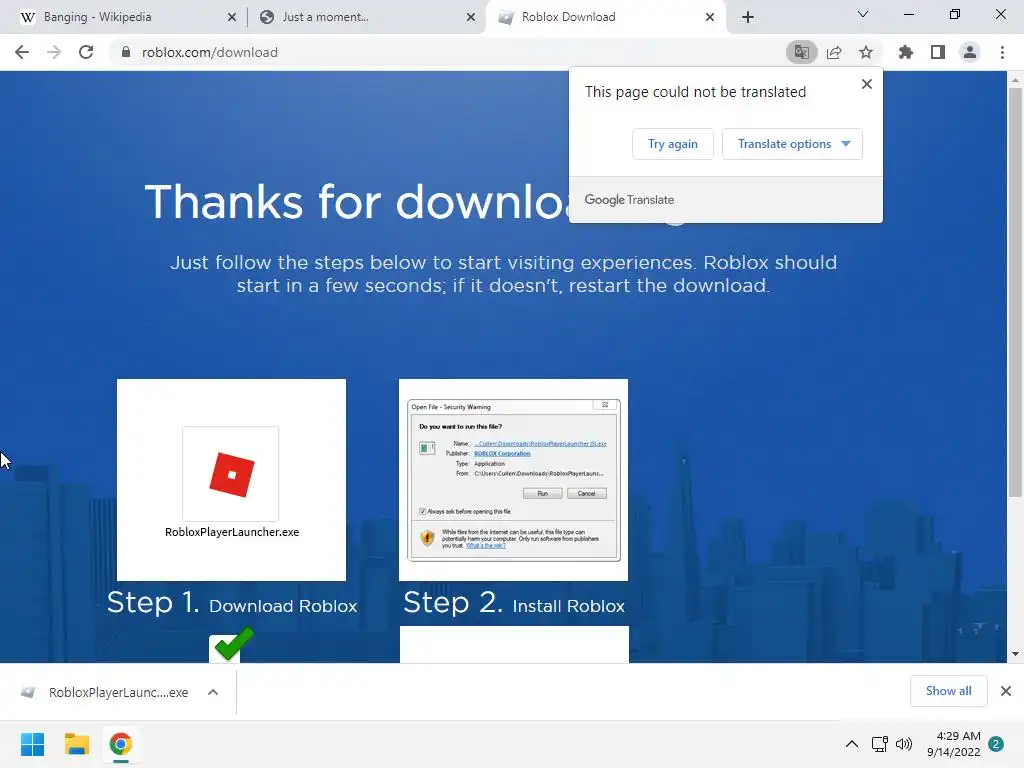Expand download item options chevron
Image resolution: width=1024 pixels, height=768 pixels.
click(x=213, y=692)
